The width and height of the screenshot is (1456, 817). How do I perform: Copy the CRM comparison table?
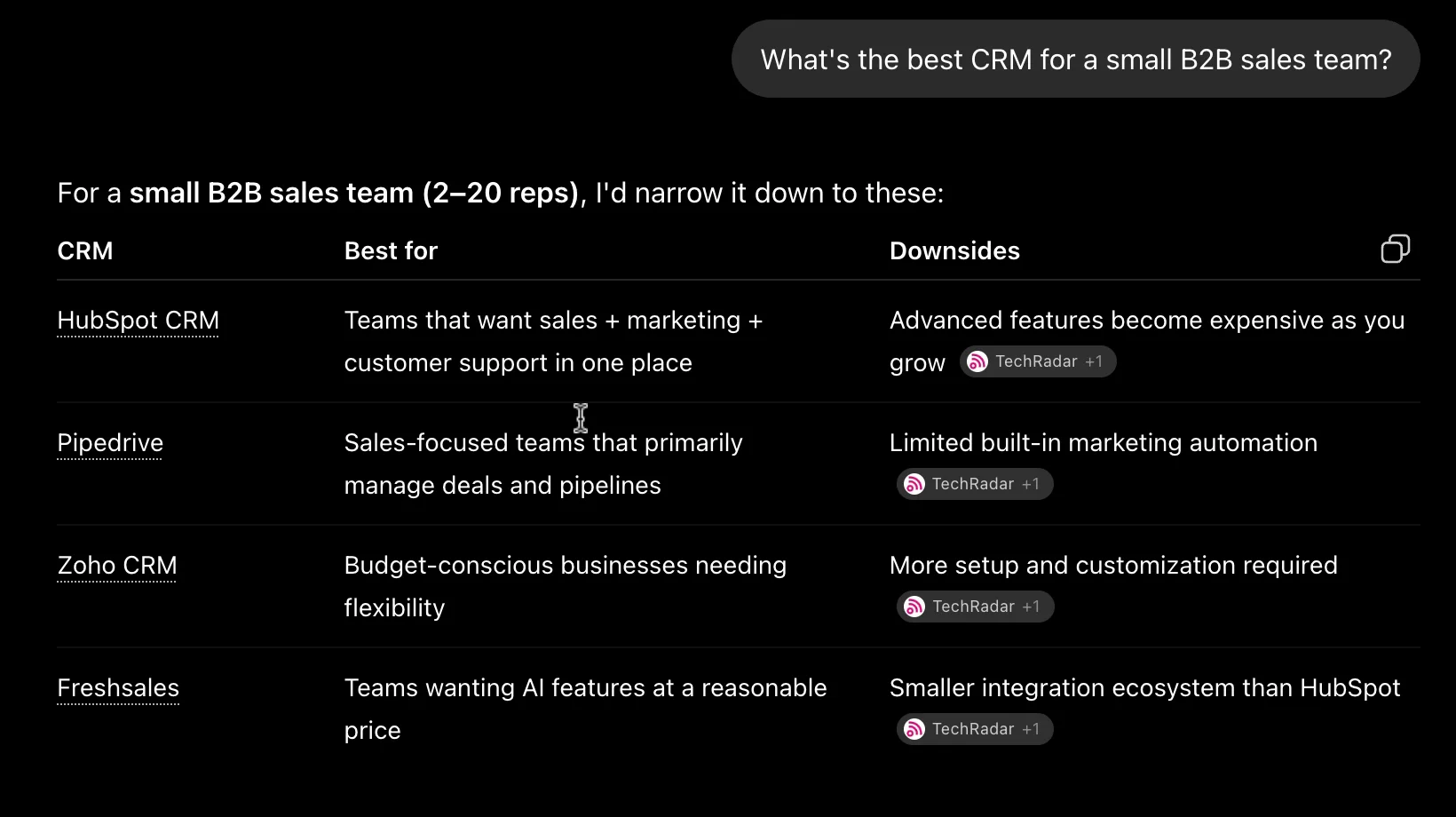[x=1395, y=250]
